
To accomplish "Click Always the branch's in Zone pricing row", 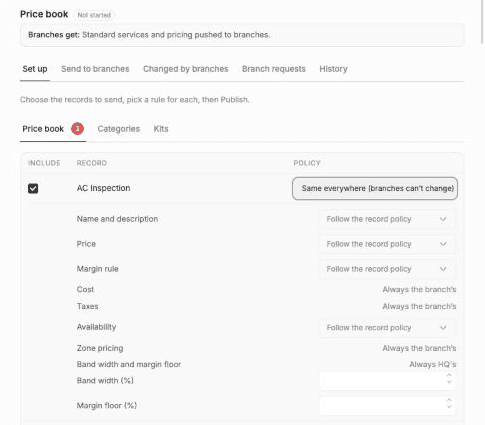I will [419, 348].
